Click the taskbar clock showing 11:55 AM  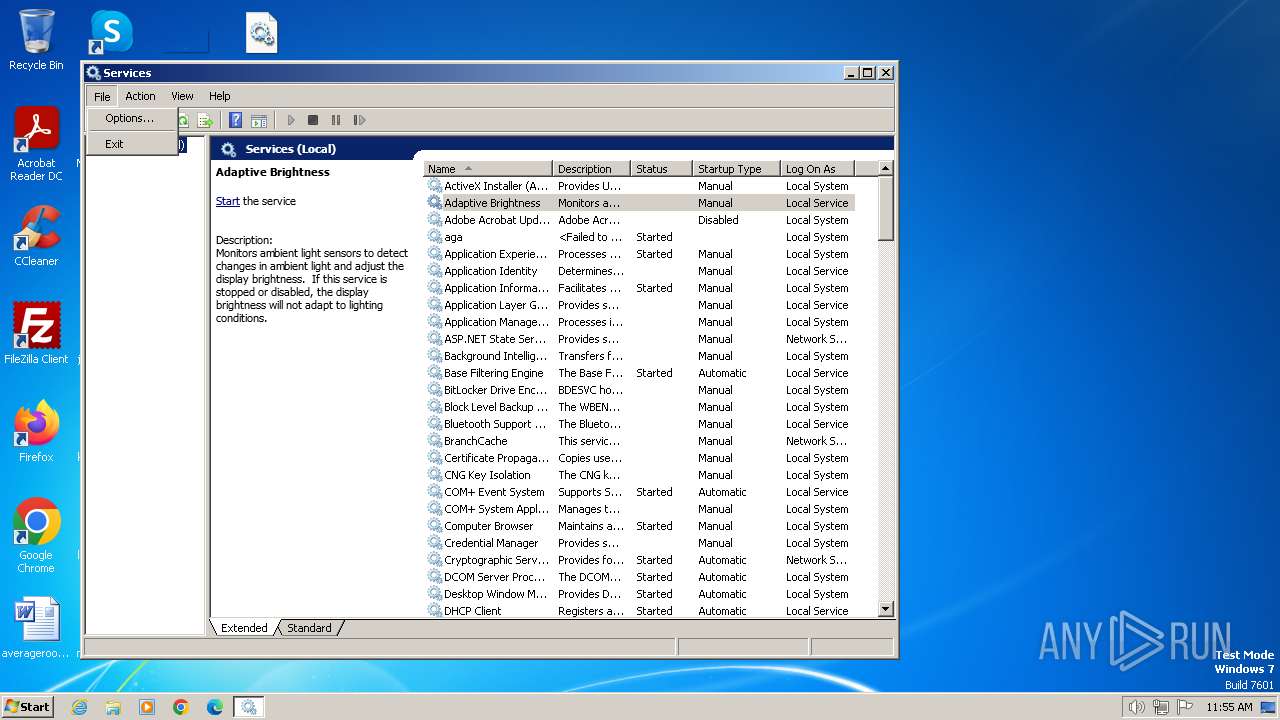[x=1229, y=707]
